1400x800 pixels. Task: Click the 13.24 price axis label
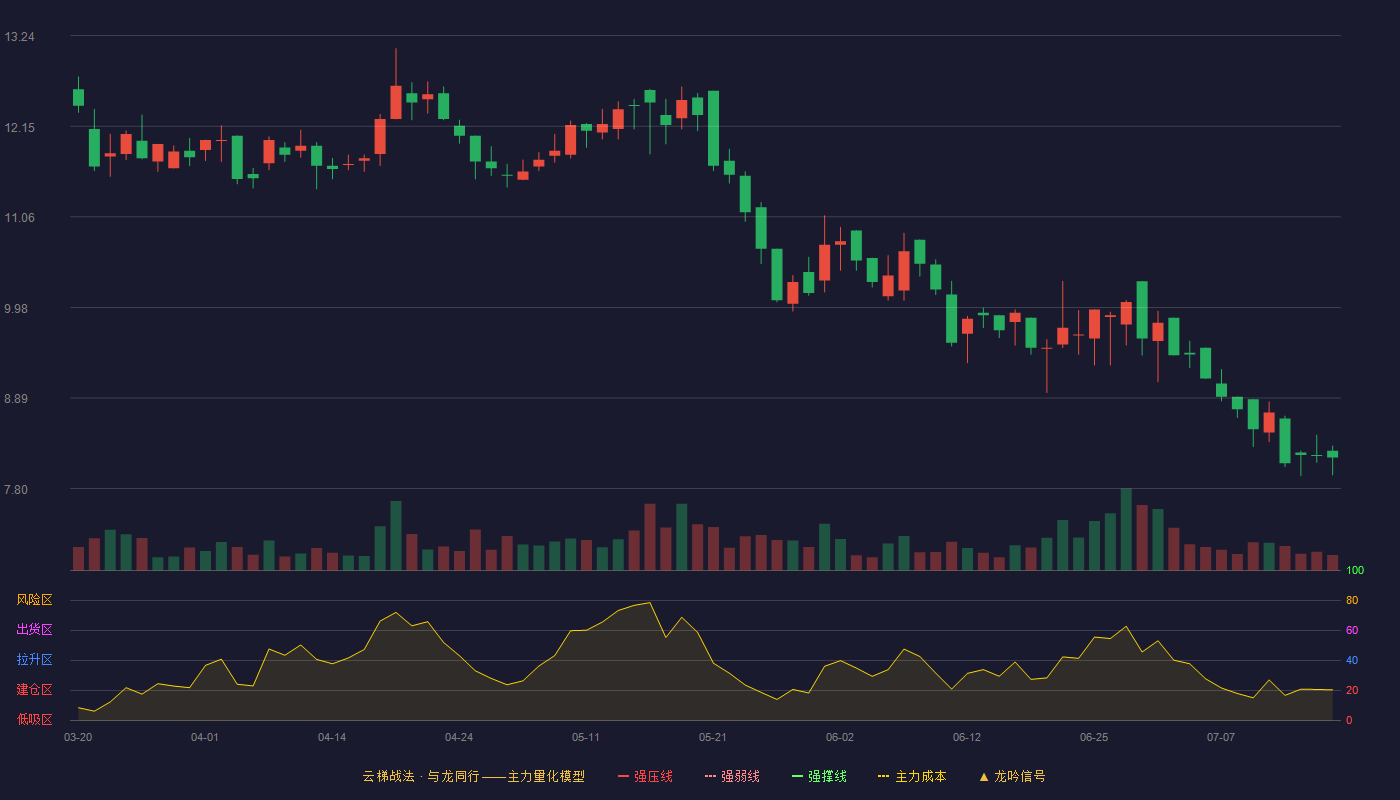19,37
